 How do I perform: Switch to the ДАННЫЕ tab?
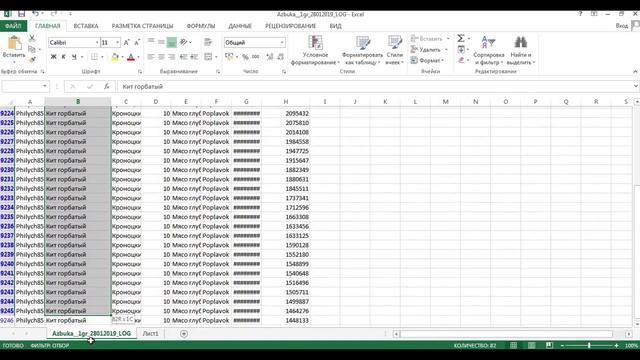240,26
